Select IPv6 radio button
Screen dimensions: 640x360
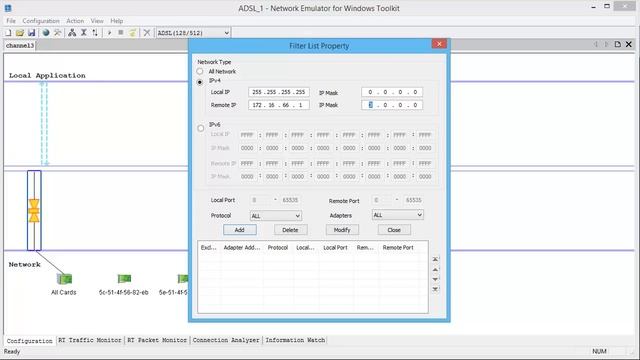pyautogui.click(x=200, y=128)
